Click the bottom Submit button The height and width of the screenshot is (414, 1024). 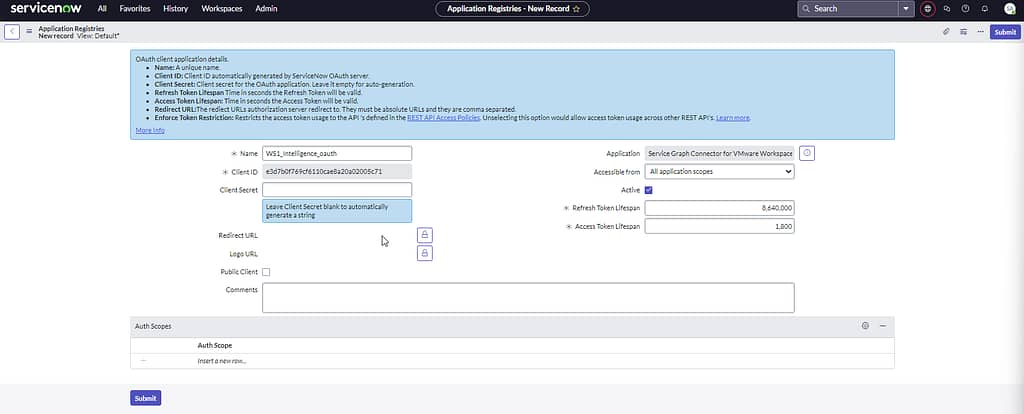point(145,398)
